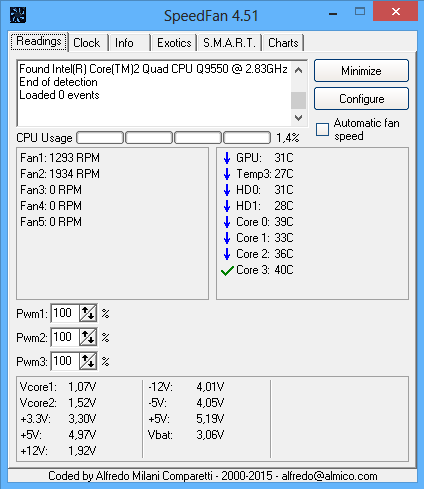Click the Pwm2 value input field
Screen dimensions: 424x489
65,337
